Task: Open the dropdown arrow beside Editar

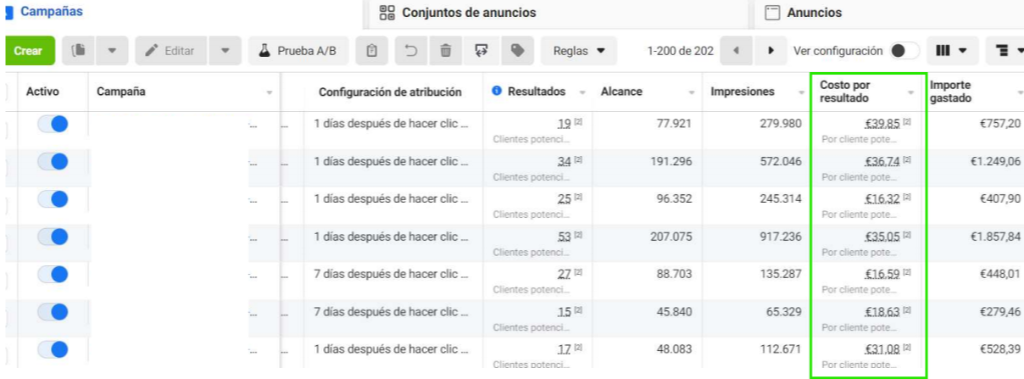Action: 225,50
